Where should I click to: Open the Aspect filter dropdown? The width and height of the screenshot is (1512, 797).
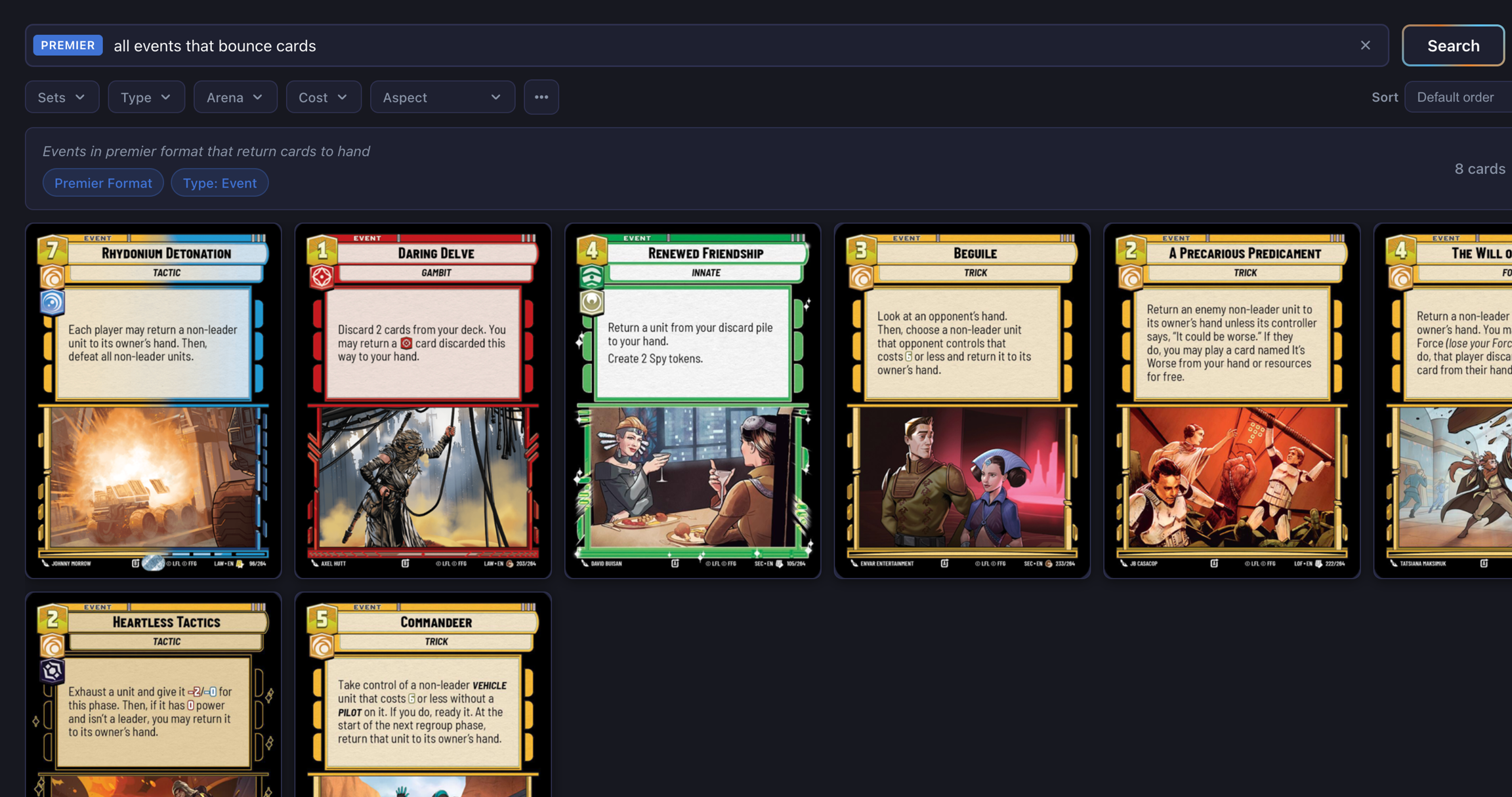(x=442, y=97)
